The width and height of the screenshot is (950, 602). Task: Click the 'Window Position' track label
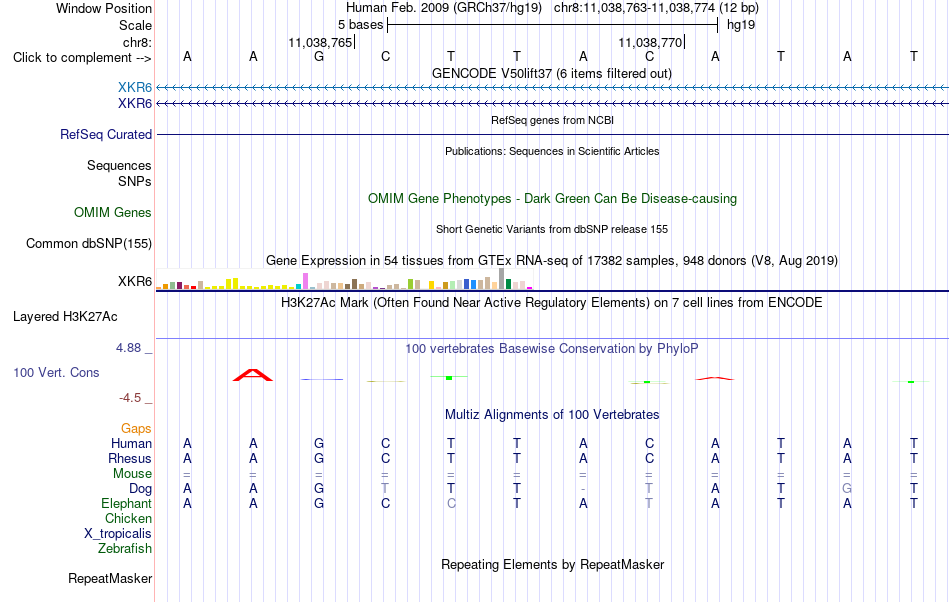click(x=104, y=8)
